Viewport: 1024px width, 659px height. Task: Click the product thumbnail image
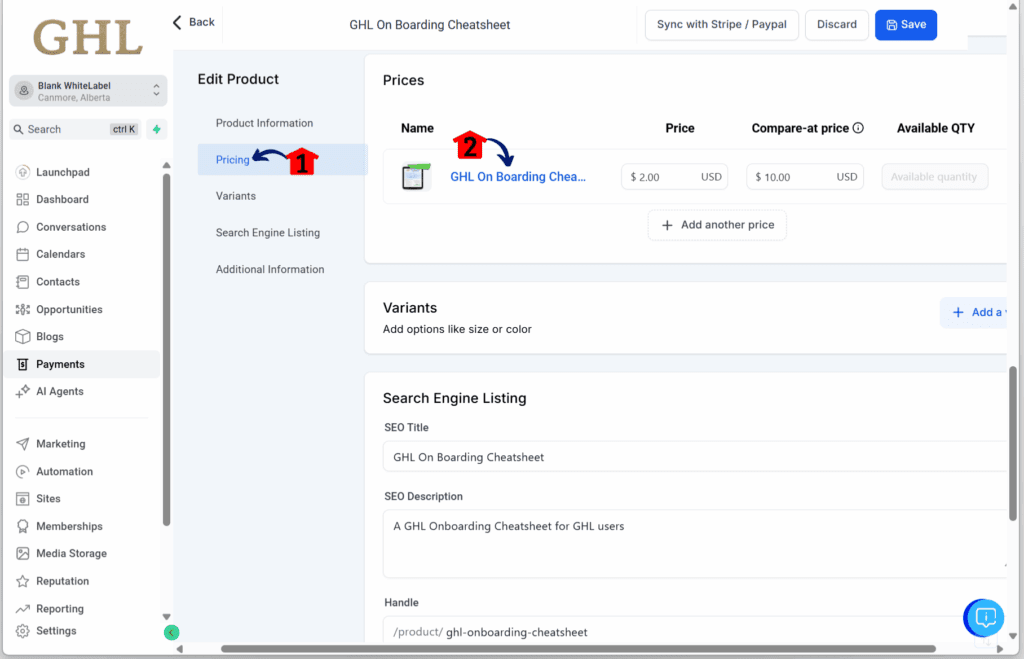point(416,176)
